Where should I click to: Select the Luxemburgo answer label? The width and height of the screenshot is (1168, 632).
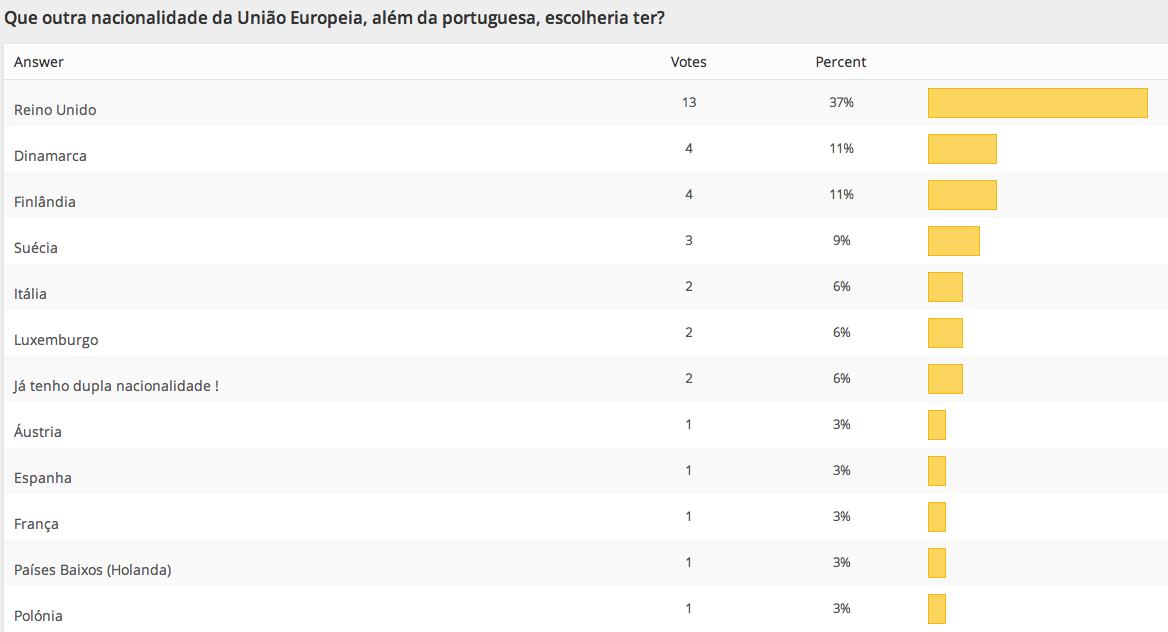pos(56,340)
